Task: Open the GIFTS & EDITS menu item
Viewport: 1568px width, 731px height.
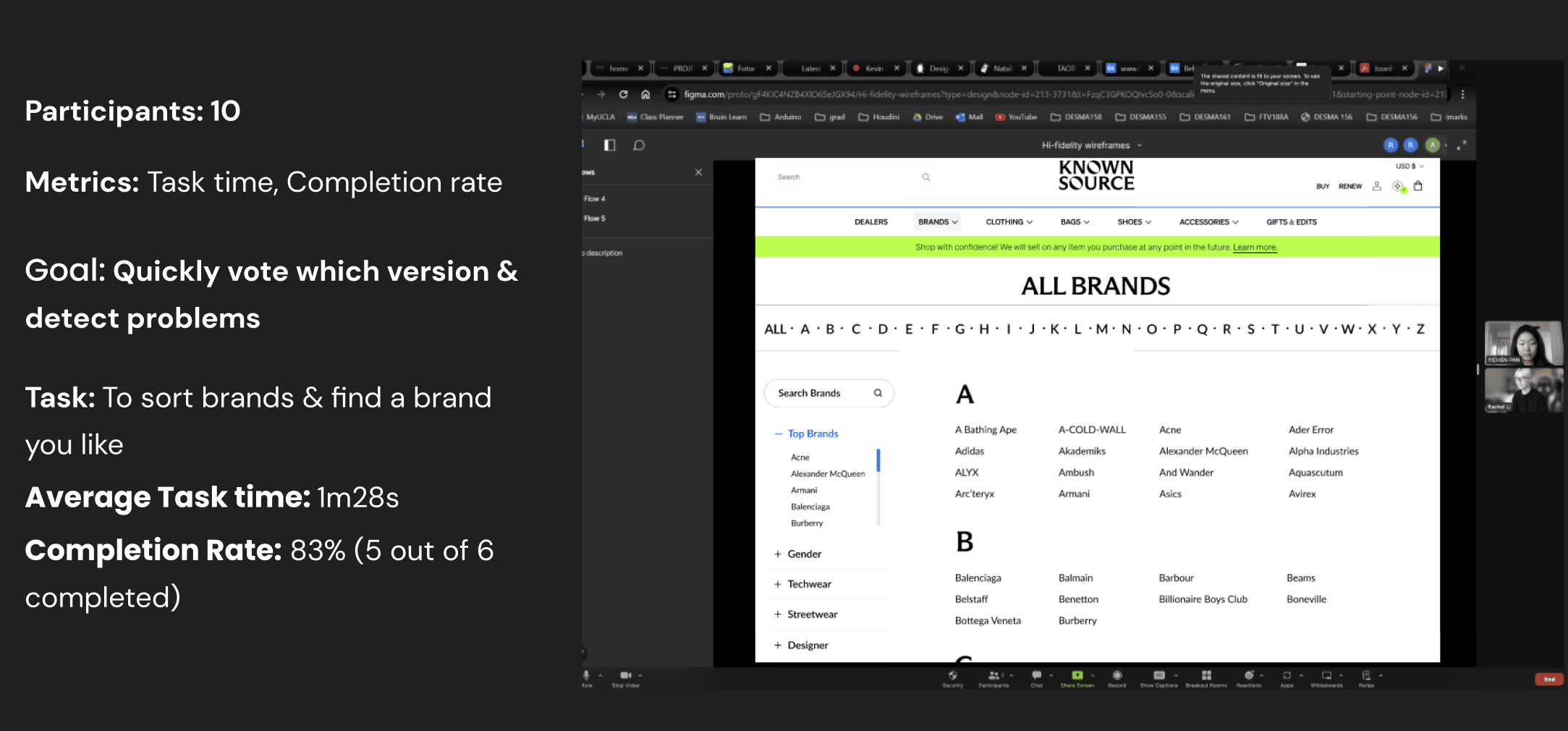Action: tap(1292, 222)
